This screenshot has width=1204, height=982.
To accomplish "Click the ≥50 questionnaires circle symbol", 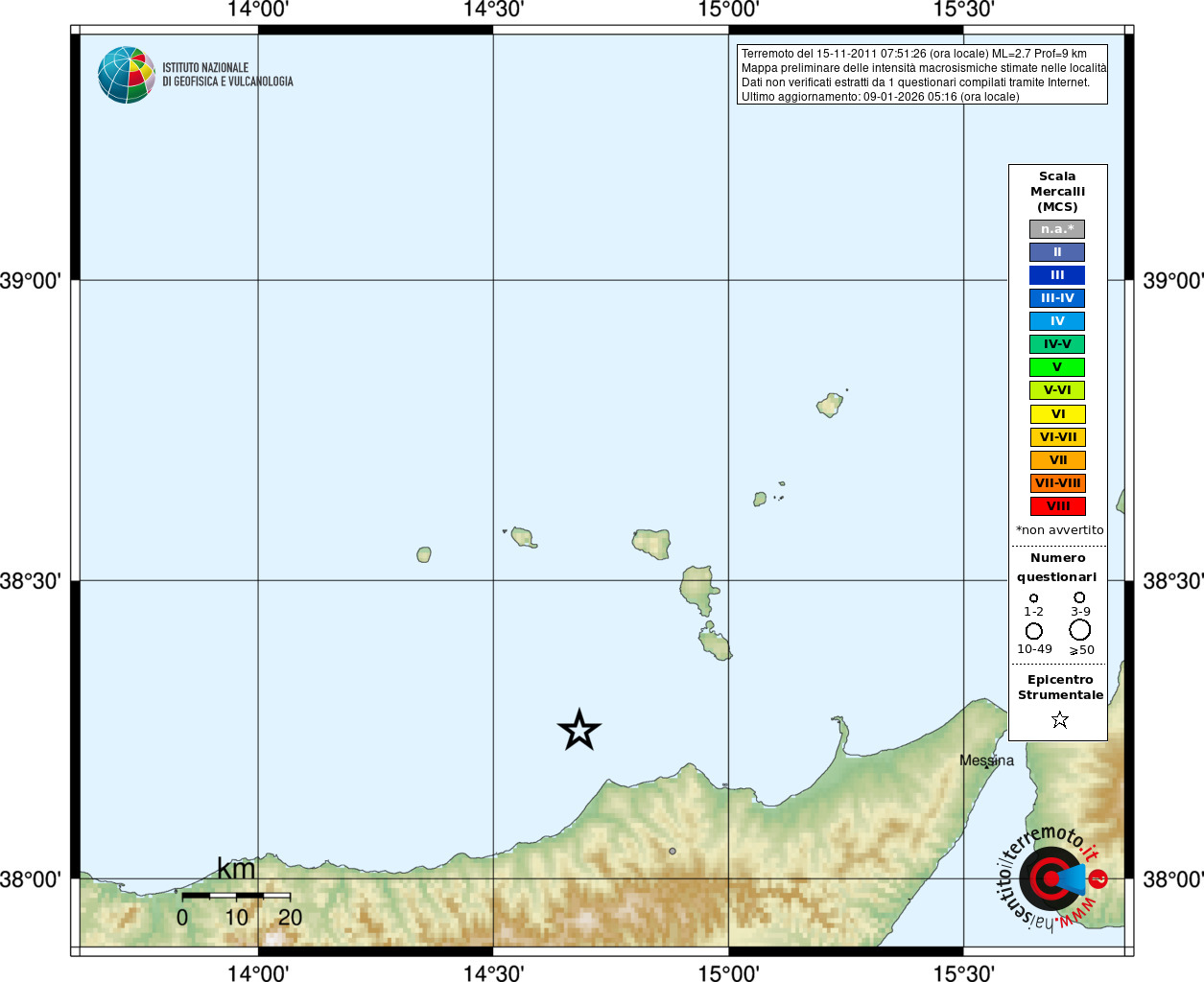I will [x=1080, y=630].
